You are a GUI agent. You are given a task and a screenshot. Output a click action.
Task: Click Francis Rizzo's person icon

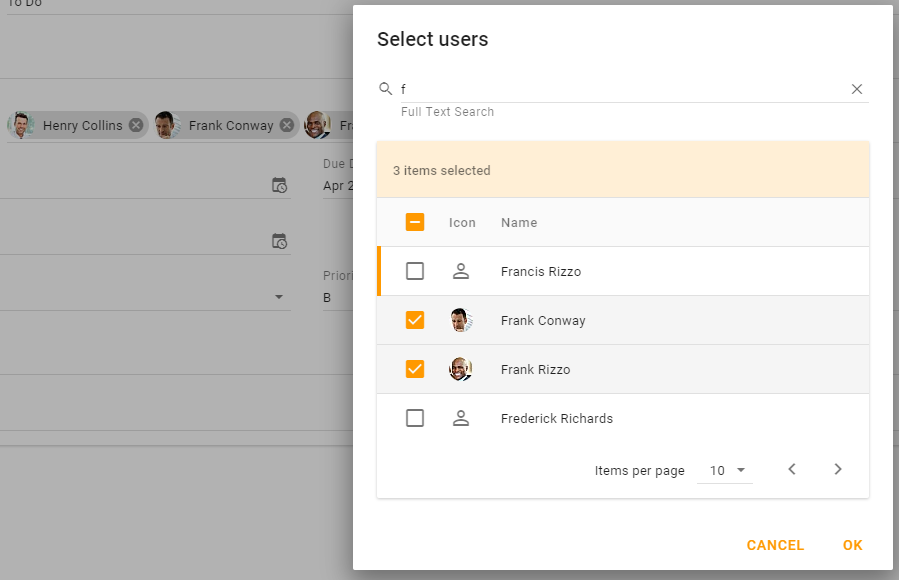pyautogui.click(x=461, y=271)
